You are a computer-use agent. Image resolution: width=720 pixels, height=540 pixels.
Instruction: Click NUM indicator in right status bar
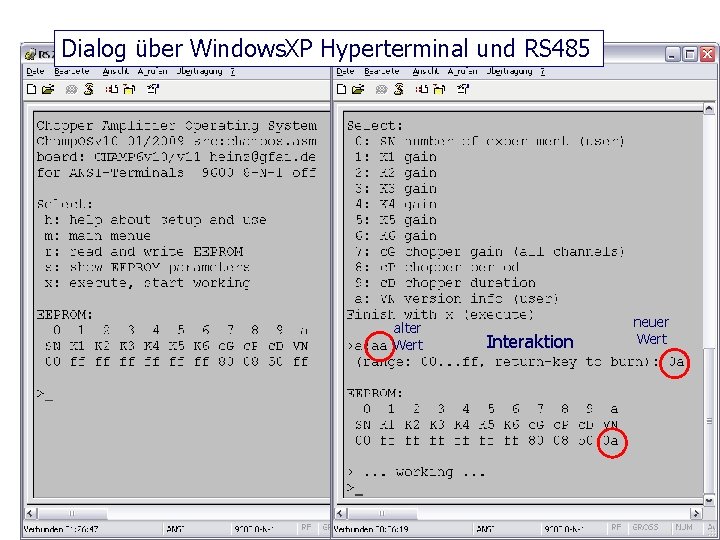point(684,528)
